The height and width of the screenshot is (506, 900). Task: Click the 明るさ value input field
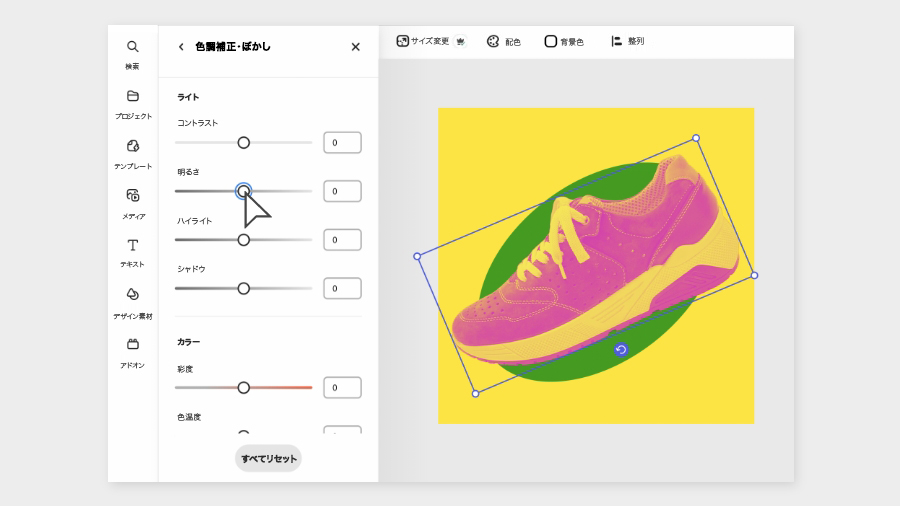tap(342, 191)
